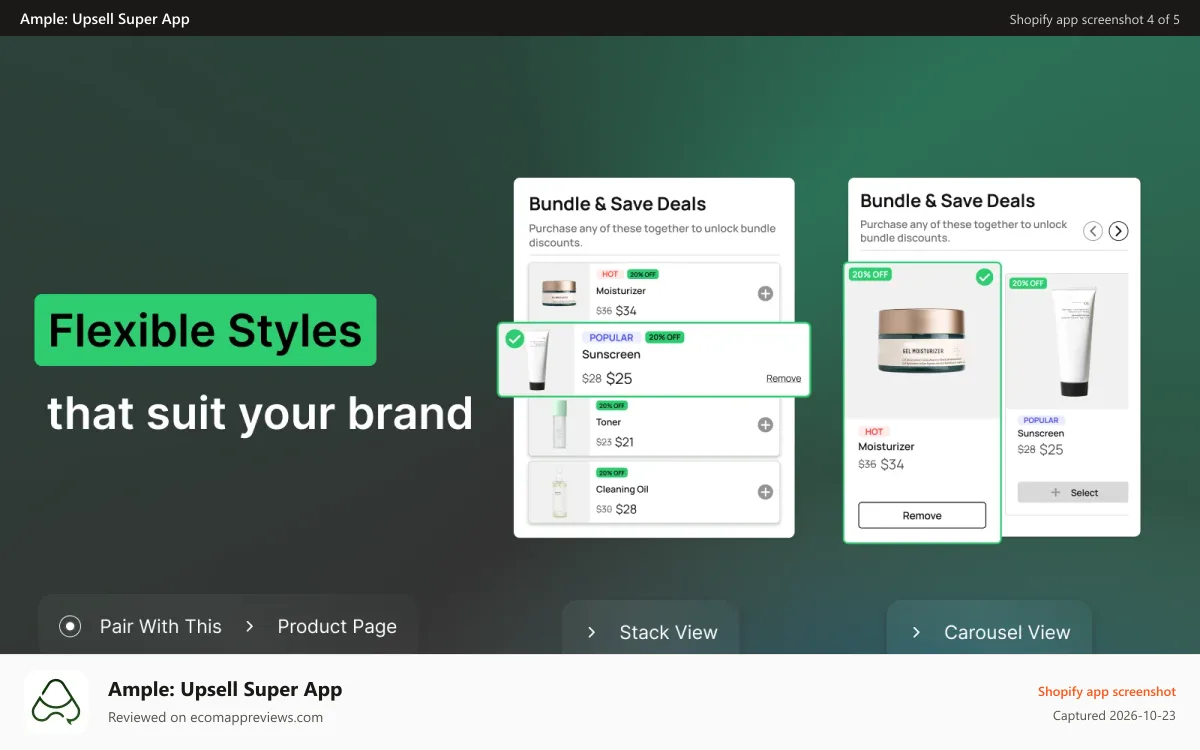Click the 20% OFF badge on the carousel Moisturizer card
Viewport: 1200px width, 750px height.
(x=870, y=274)
